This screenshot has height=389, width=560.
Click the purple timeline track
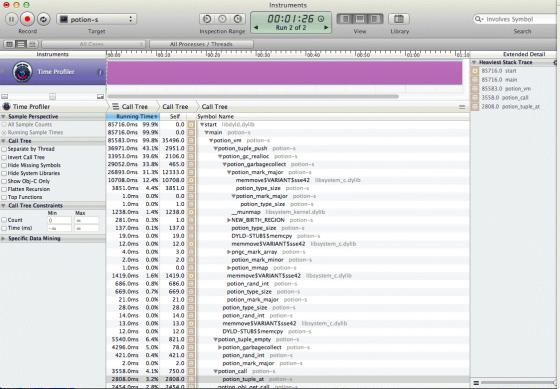[x=284, y=73]
